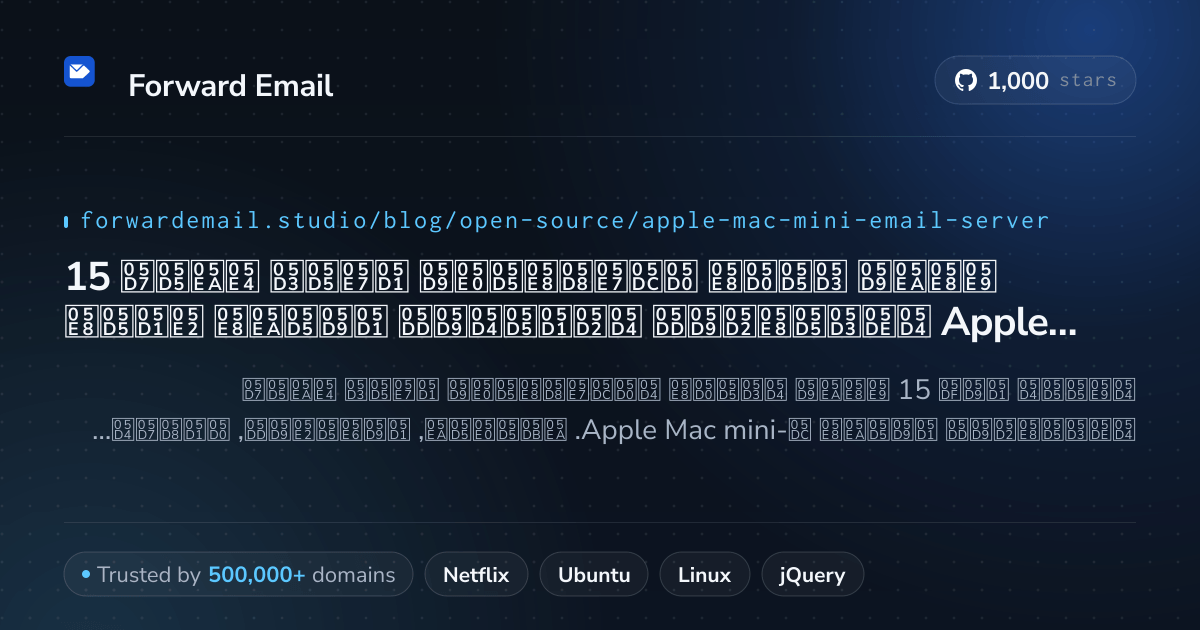Click the small blue bar before the URL
This screenshot has width=1200, height=630.
tap(66, 221)
